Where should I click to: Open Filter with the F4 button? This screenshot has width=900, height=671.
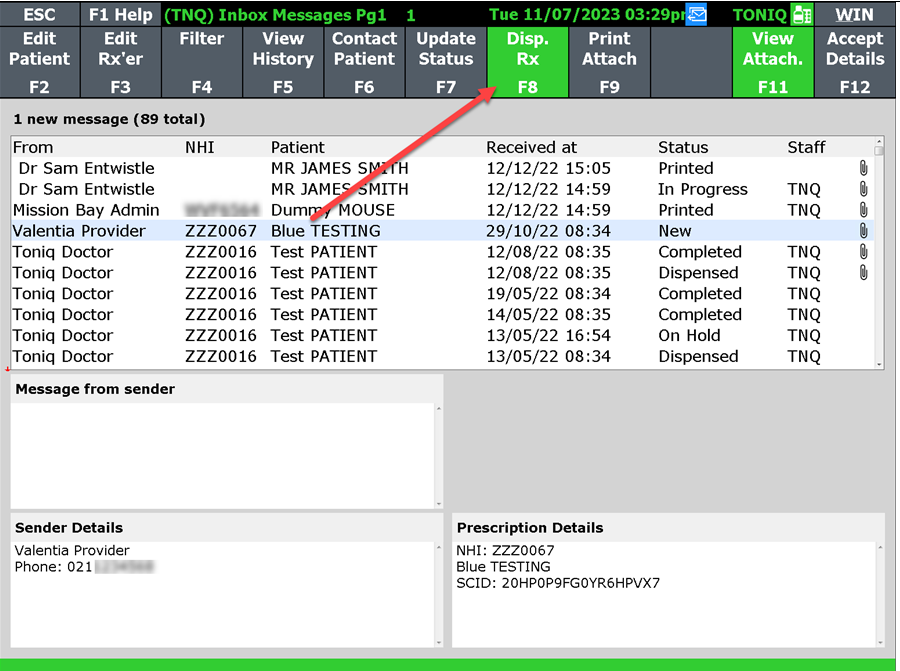(202, 62)
